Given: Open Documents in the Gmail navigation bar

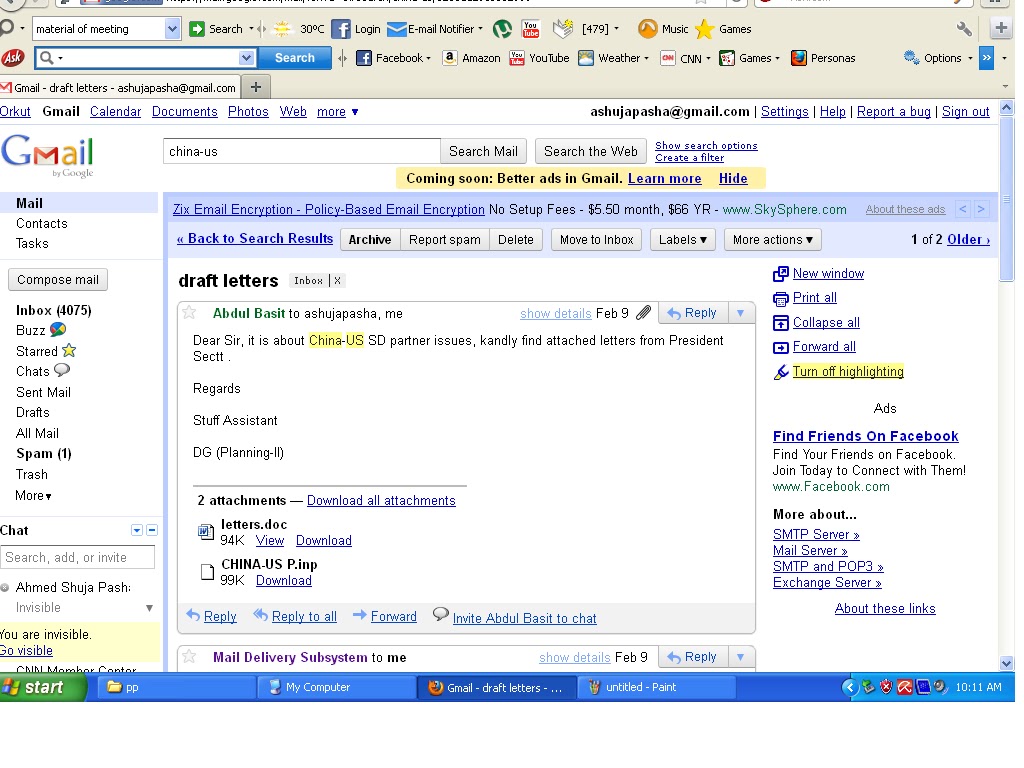Looking at the screenshot, I should pos(184,111).
